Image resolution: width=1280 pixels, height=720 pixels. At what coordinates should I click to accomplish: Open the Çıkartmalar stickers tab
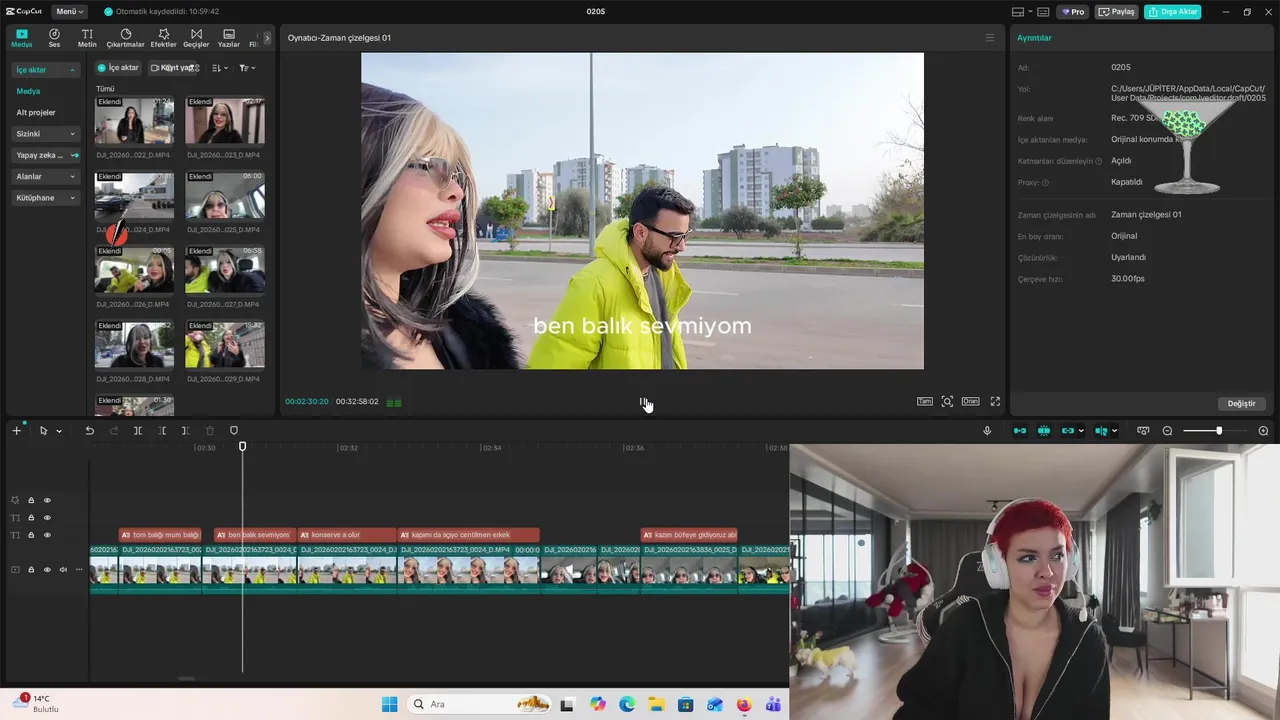click(x=126, y=38)
